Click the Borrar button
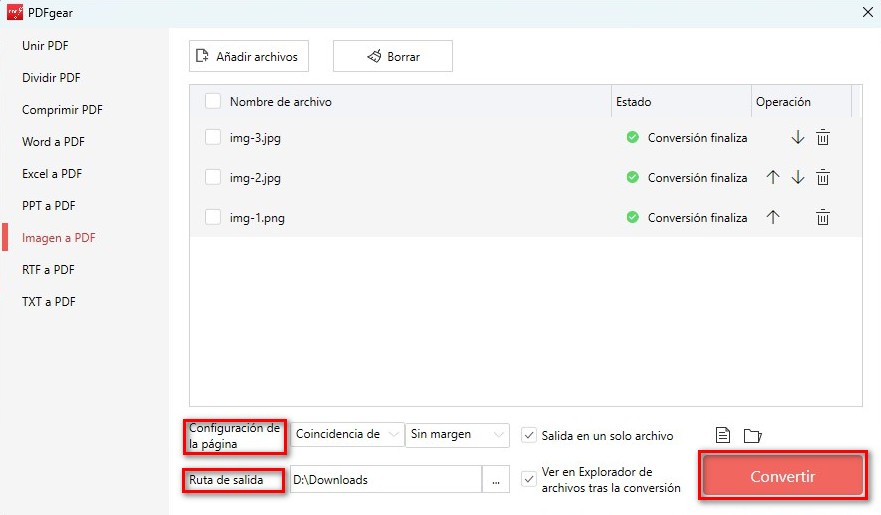The width and height of the screenshot is (881, 515). coord(393,56)
